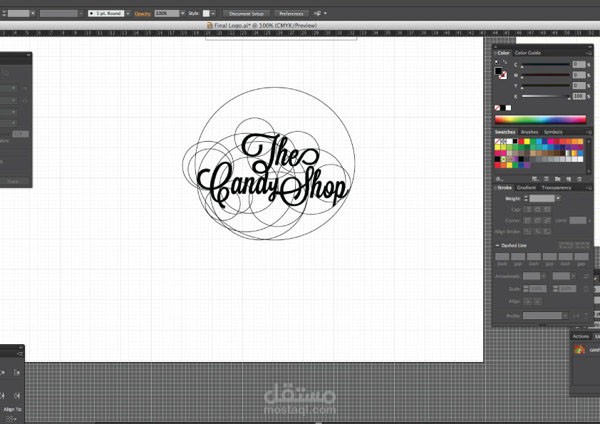Click the arrange icon right of Preferences

[317, 13]
